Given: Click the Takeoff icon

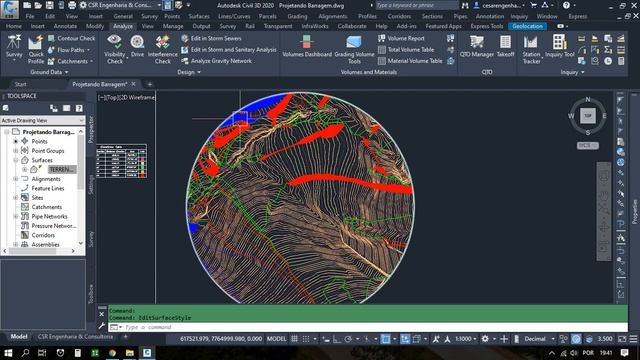Looking at the screenshot, I should coord(505,46).
